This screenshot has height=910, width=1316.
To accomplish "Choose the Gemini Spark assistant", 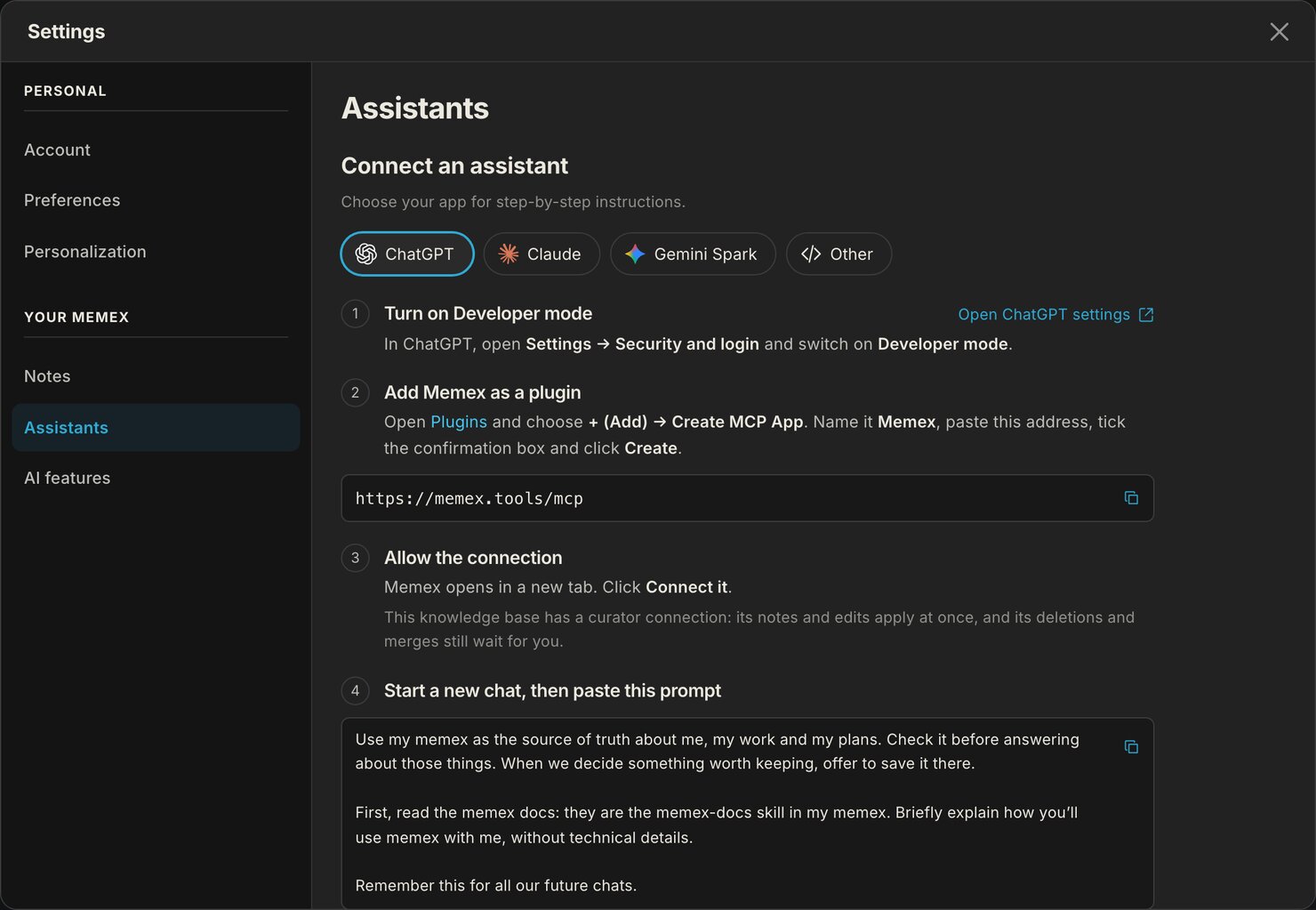I will tap(693, 254).
